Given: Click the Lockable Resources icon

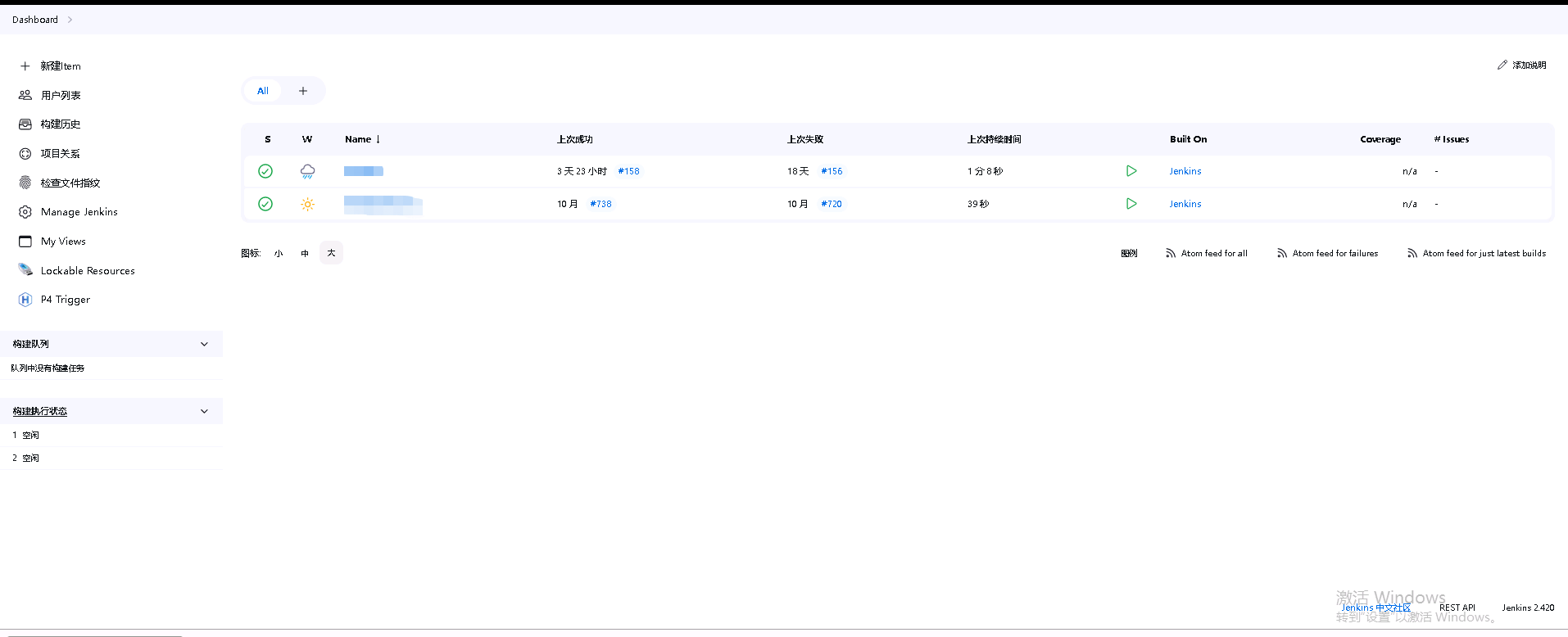Looking at the screenshot, I should (x=25, y=270).
